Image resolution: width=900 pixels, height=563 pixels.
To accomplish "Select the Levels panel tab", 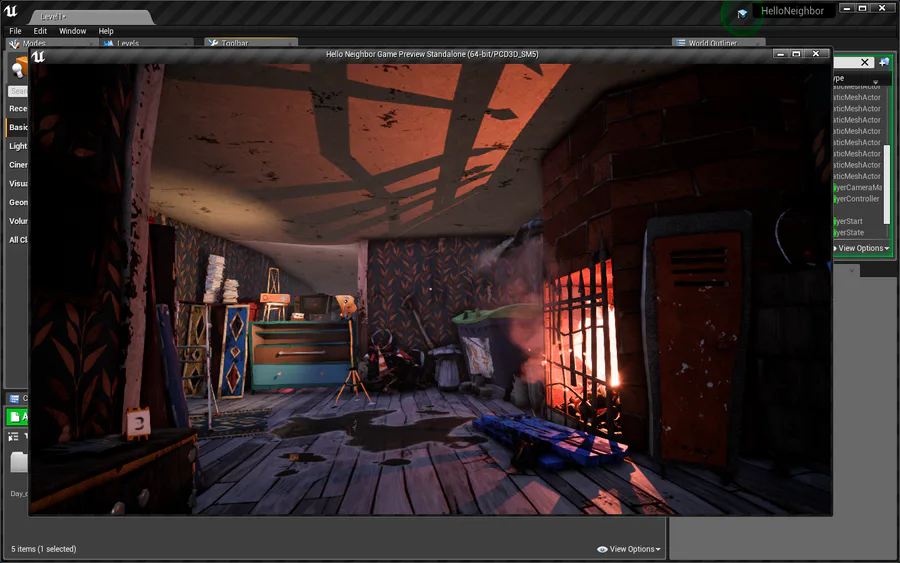I will pyautogui.click(x=147, y=43).
